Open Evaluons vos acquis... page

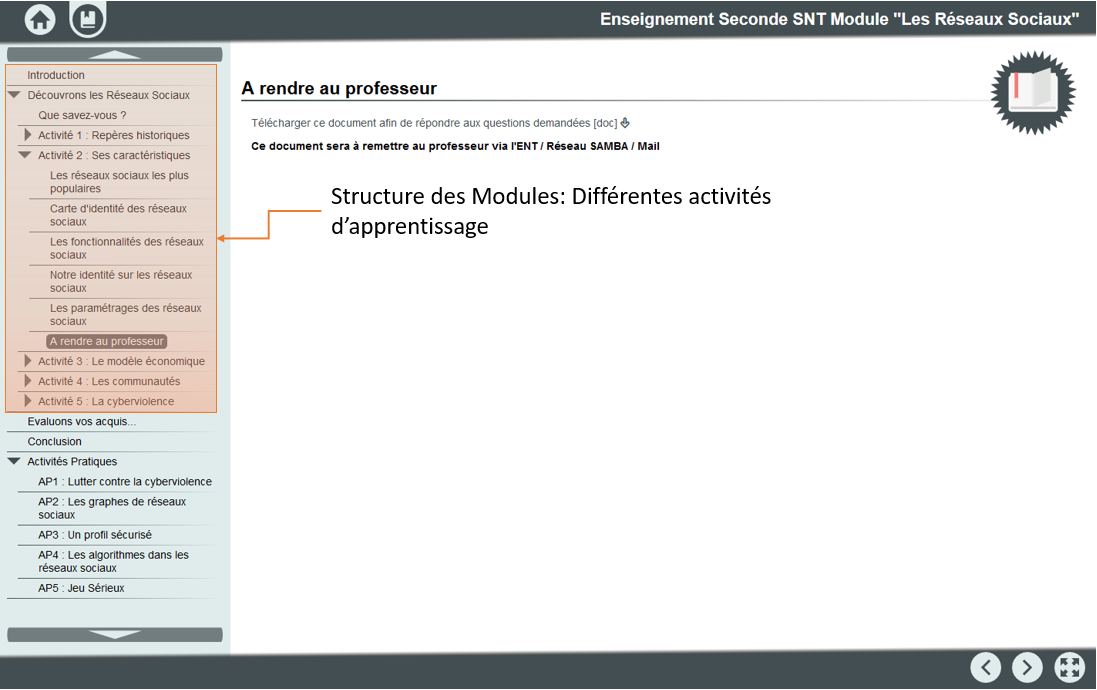(82, 421)
